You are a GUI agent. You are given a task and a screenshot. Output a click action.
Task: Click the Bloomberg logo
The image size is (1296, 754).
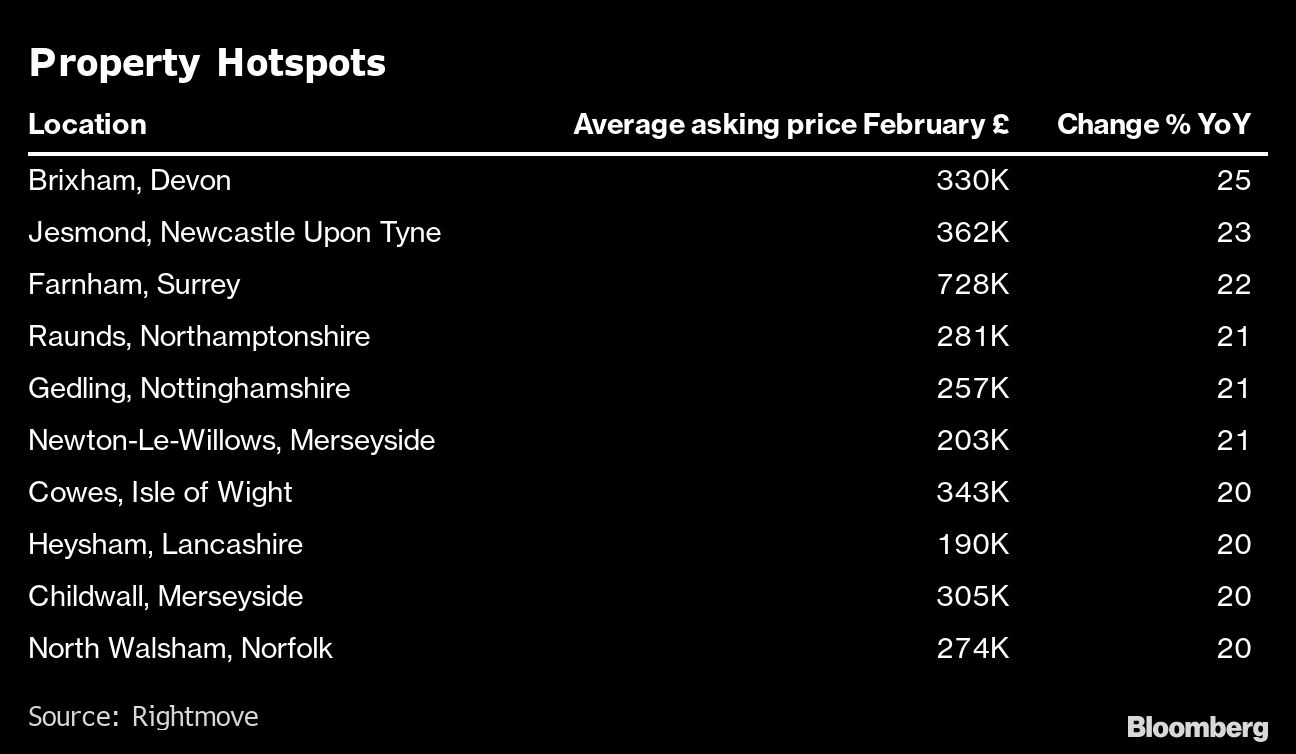pyautogui.click(x=1197, y=727)
